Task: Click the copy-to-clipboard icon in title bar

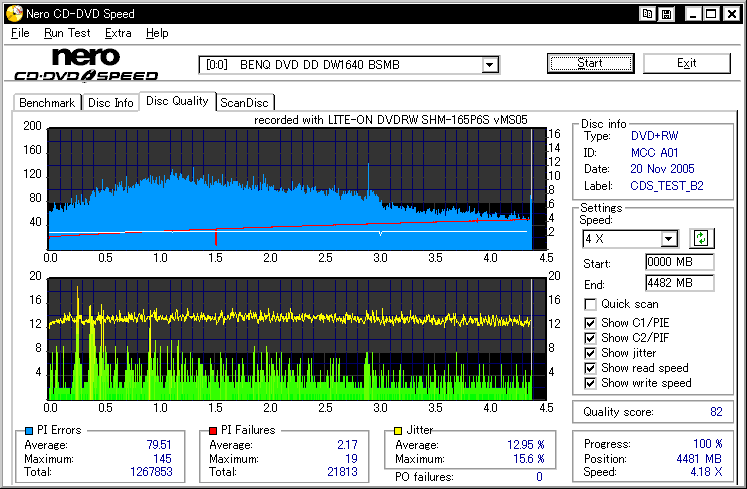Action: click(648, 14)
